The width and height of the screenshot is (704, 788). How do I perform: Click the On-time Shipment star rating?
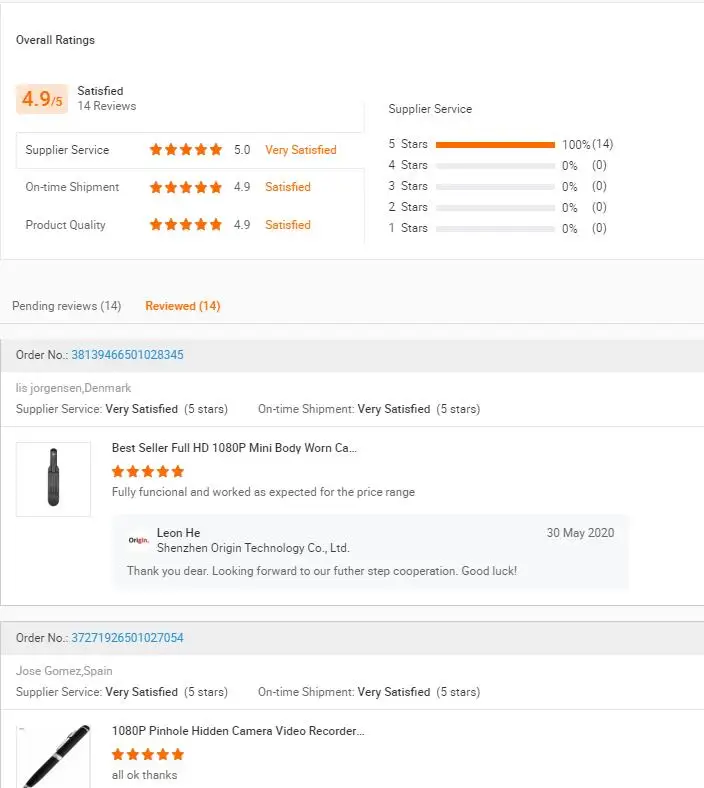pos(186,187)
